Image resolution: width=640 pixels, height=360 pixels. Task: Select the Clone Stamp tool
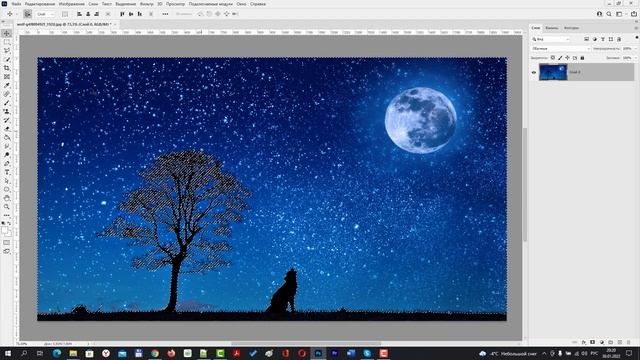(x=7, y=111)
